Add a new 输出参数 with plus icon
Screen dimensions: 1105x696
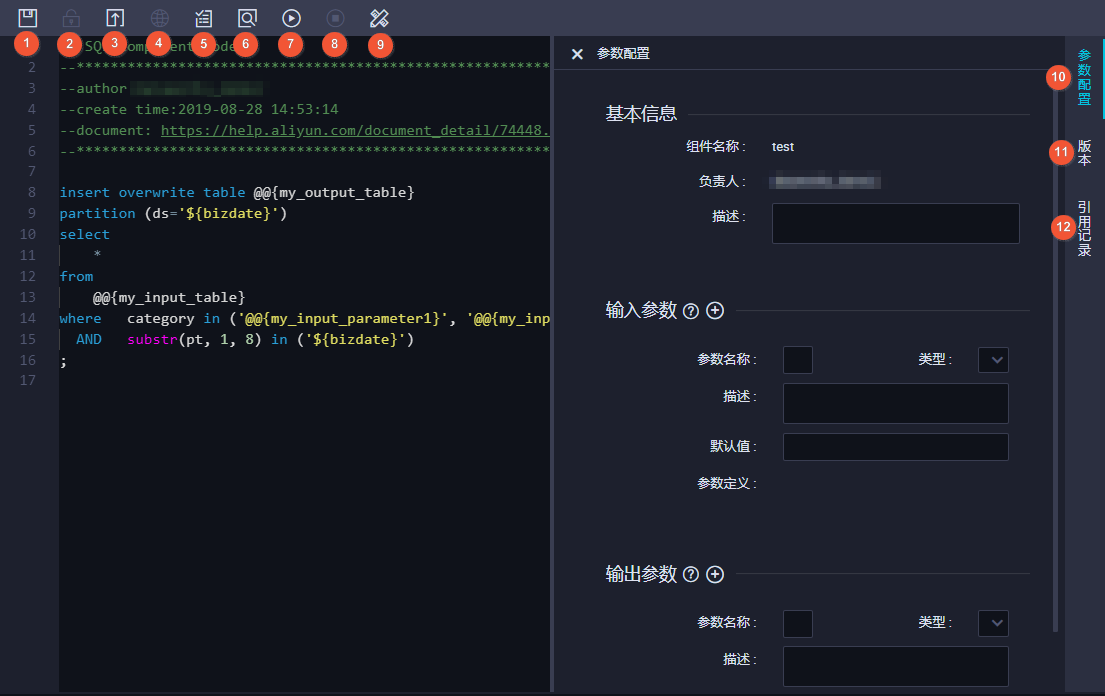pyautogui.click(x=715, y=574)
